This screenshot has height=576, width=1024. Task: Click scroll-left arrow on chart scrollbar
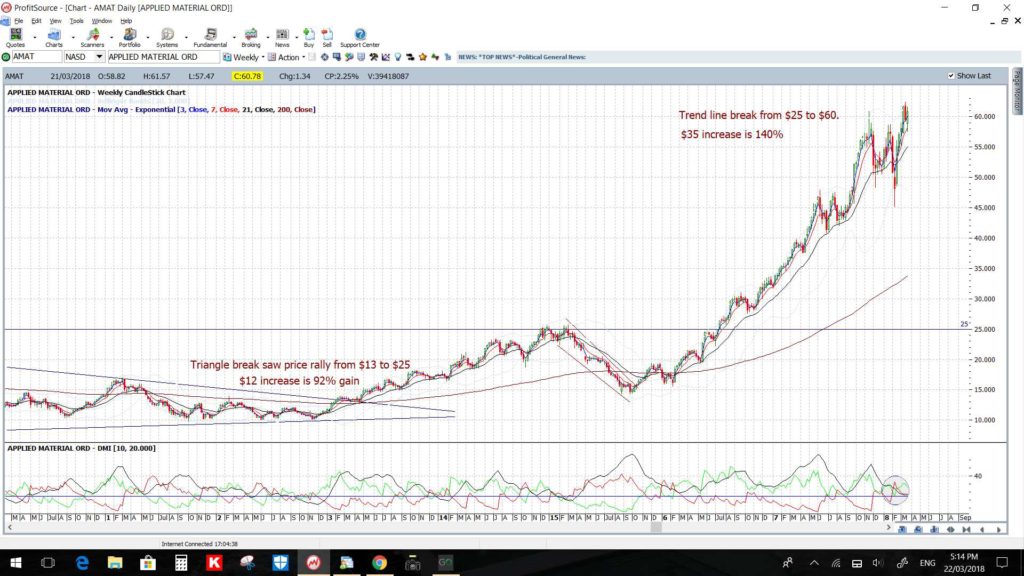click(x=9, y=528)
